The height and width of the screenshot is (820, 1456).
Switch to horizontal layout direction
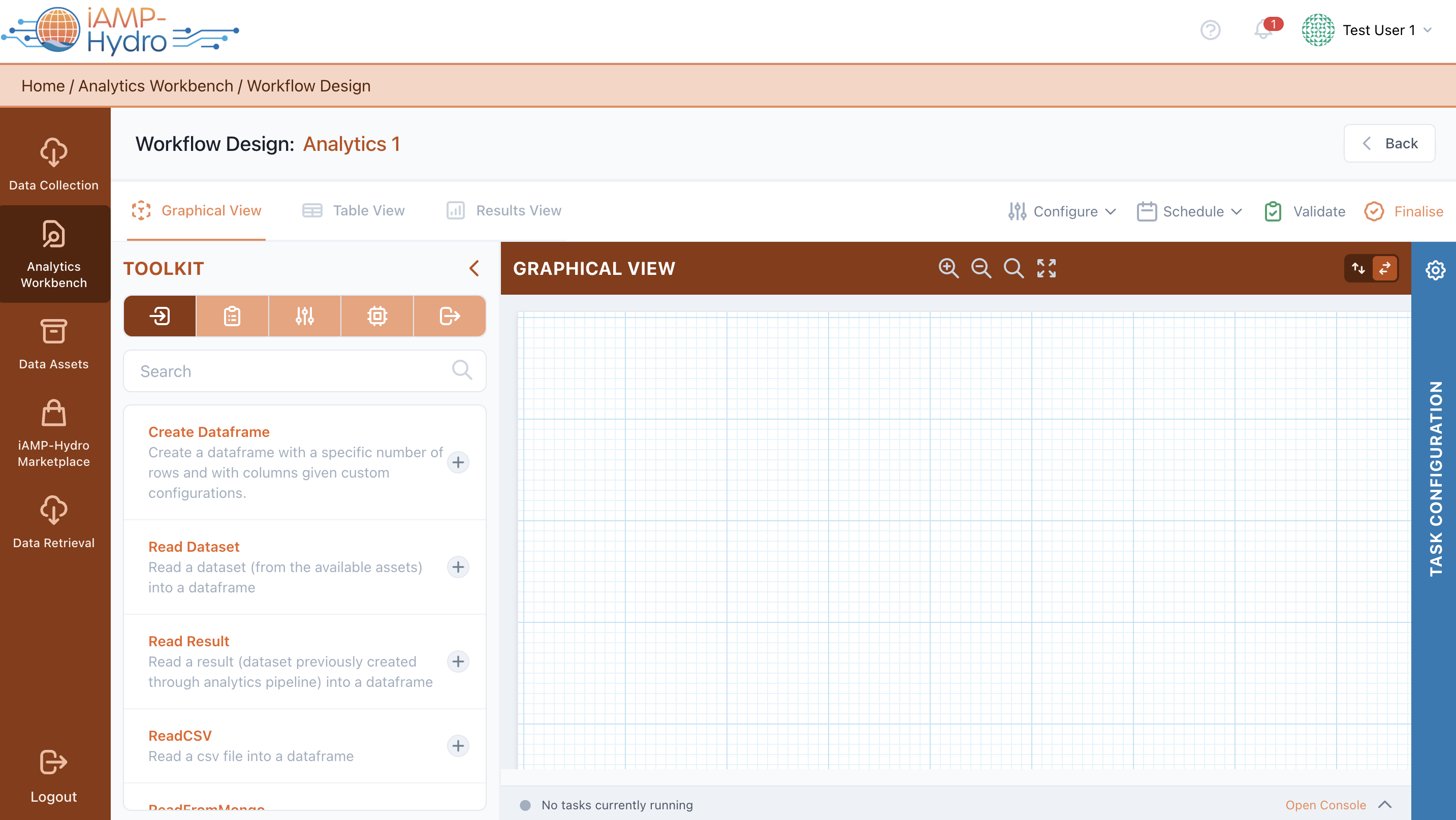click(1385, 268)
